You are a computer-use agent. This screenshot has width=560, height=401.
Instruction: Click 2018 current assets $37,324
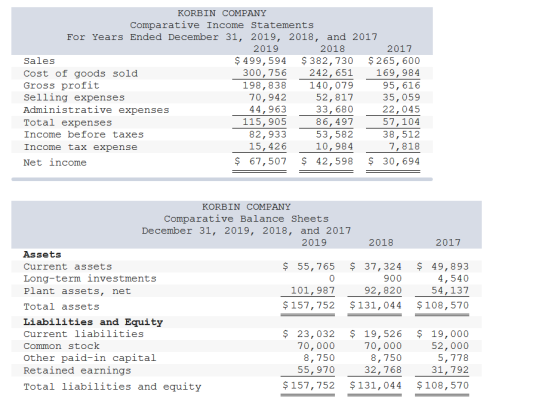tap(375, 267)
